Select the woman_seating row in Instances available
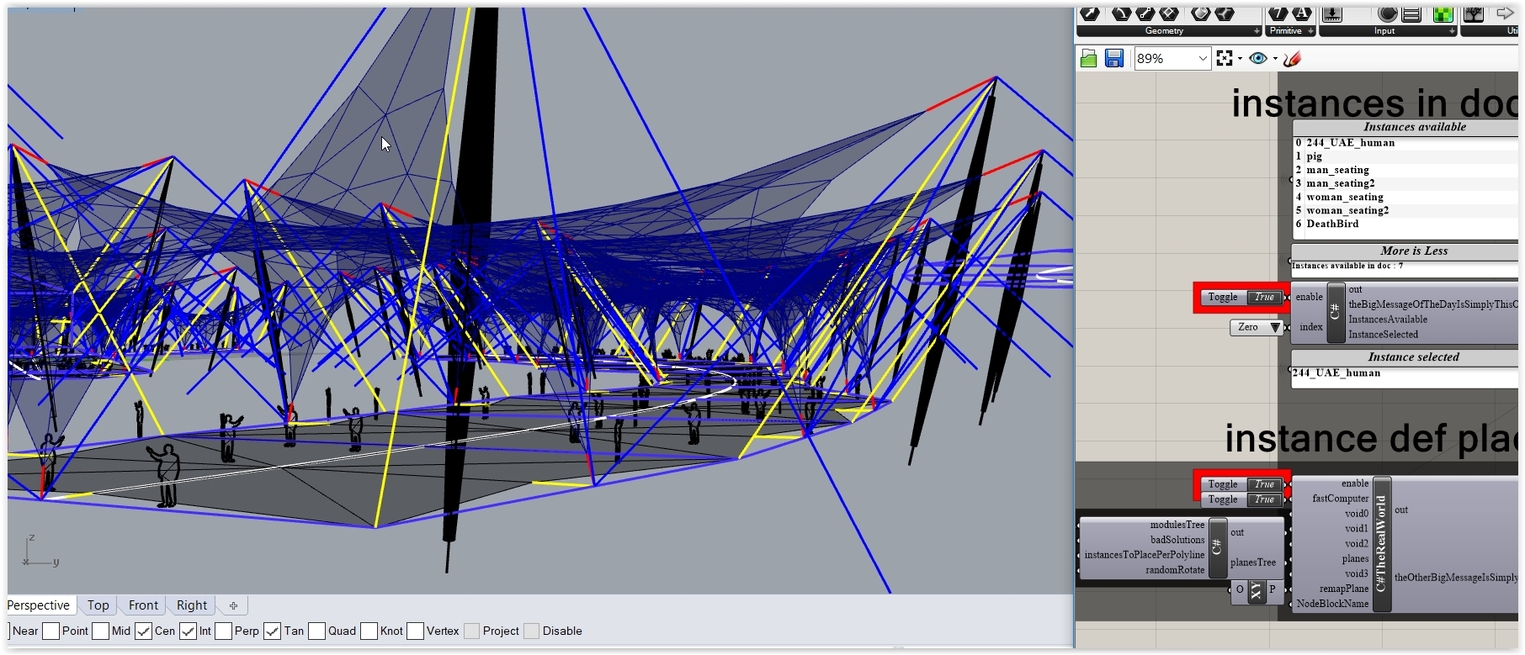1525x655 pixels. pos(1405,197)
